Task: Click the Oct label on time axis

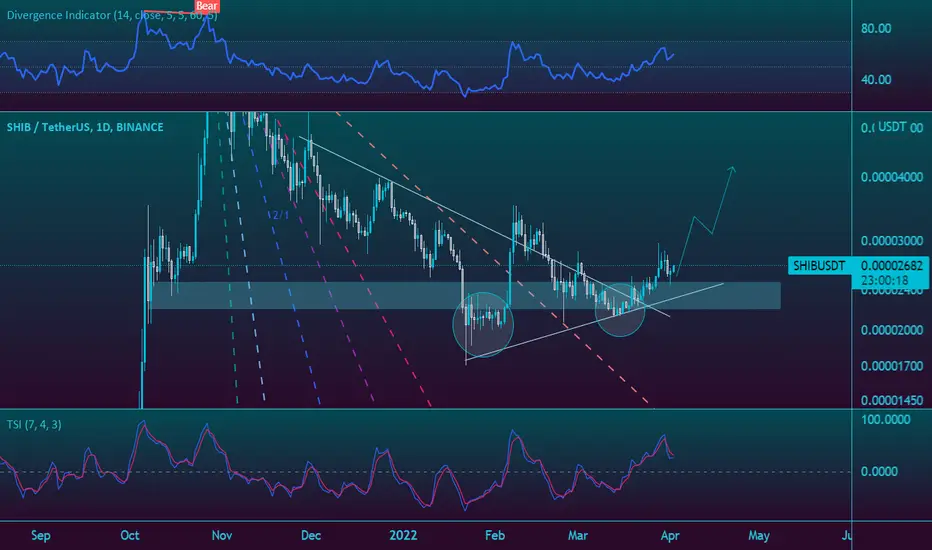Action: click(130, 536)
